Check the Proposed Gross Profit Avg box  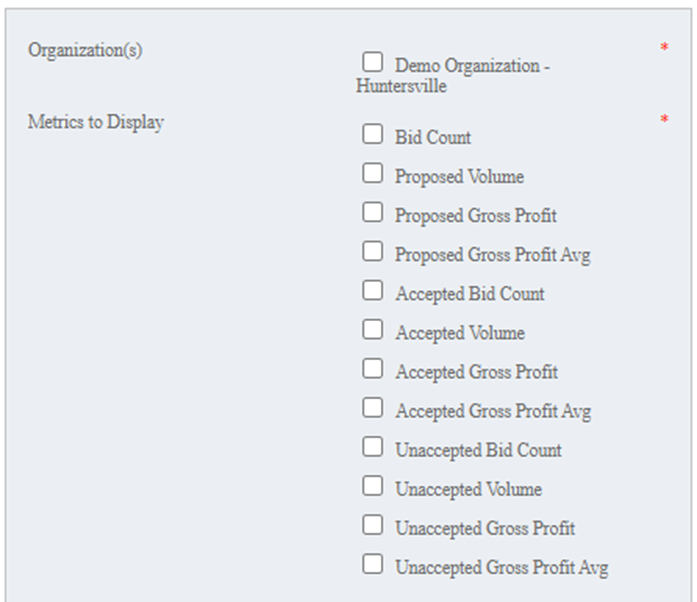click(x=372, y=251)
